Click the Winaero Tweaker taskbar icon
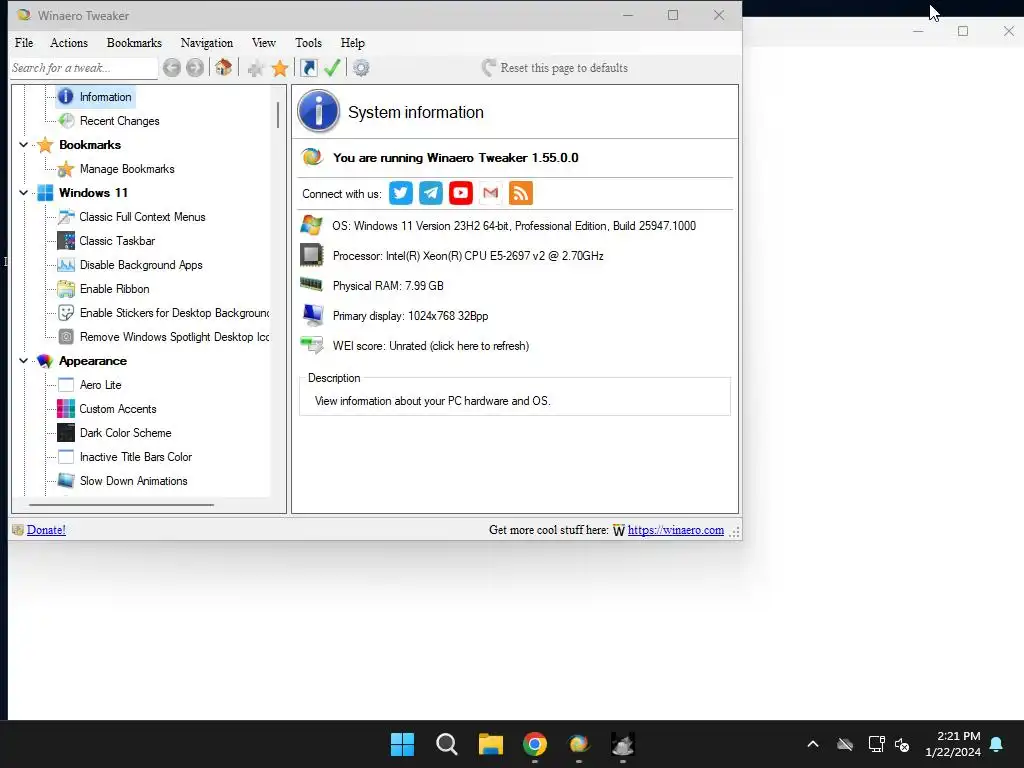 click(579, 744)
